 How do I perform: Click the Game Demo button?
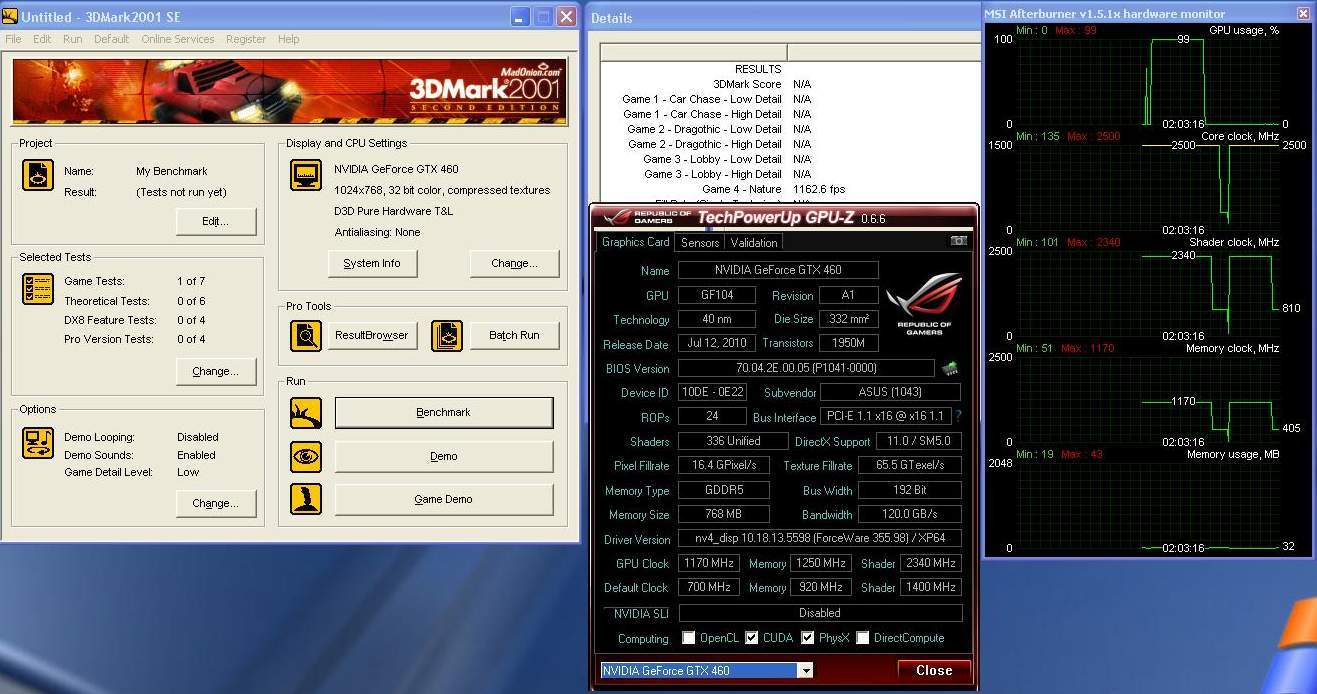(x=443, y=499)
